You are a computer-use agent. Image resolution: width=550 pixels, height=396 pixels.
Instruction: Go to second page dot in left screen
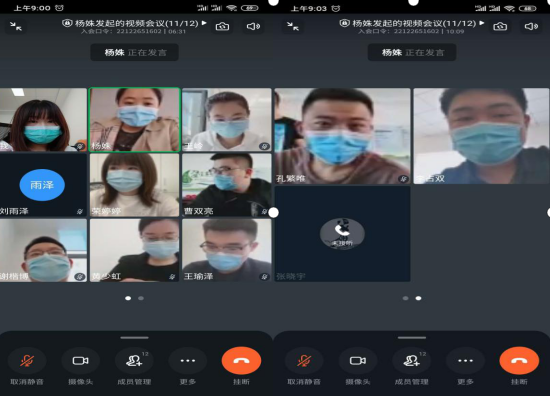[x=141, y=298]
